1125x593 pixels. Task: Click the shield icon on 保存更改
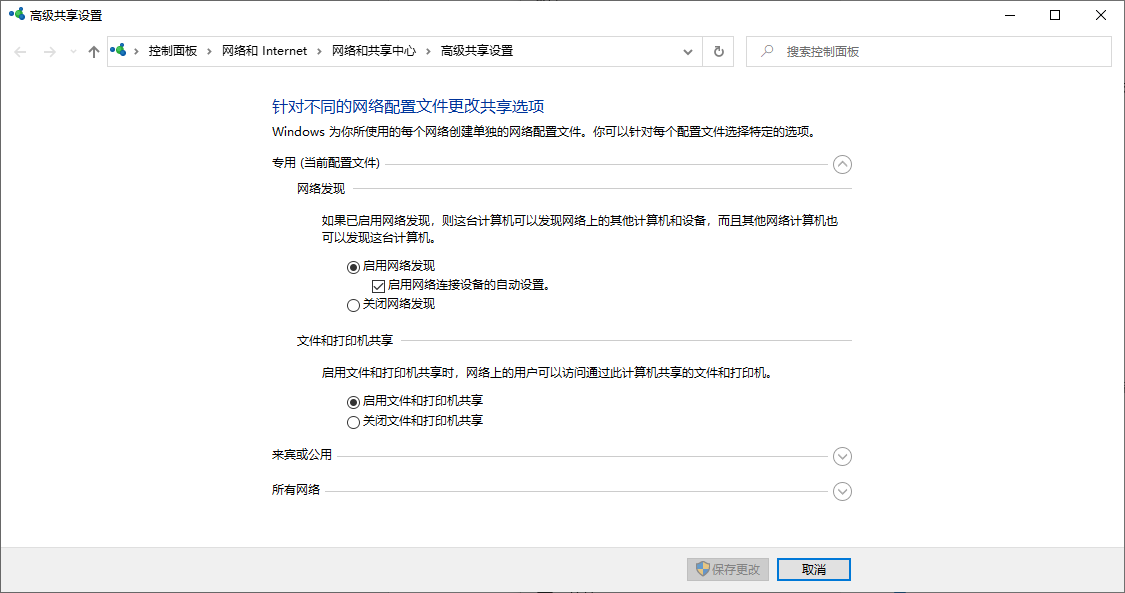702,569
